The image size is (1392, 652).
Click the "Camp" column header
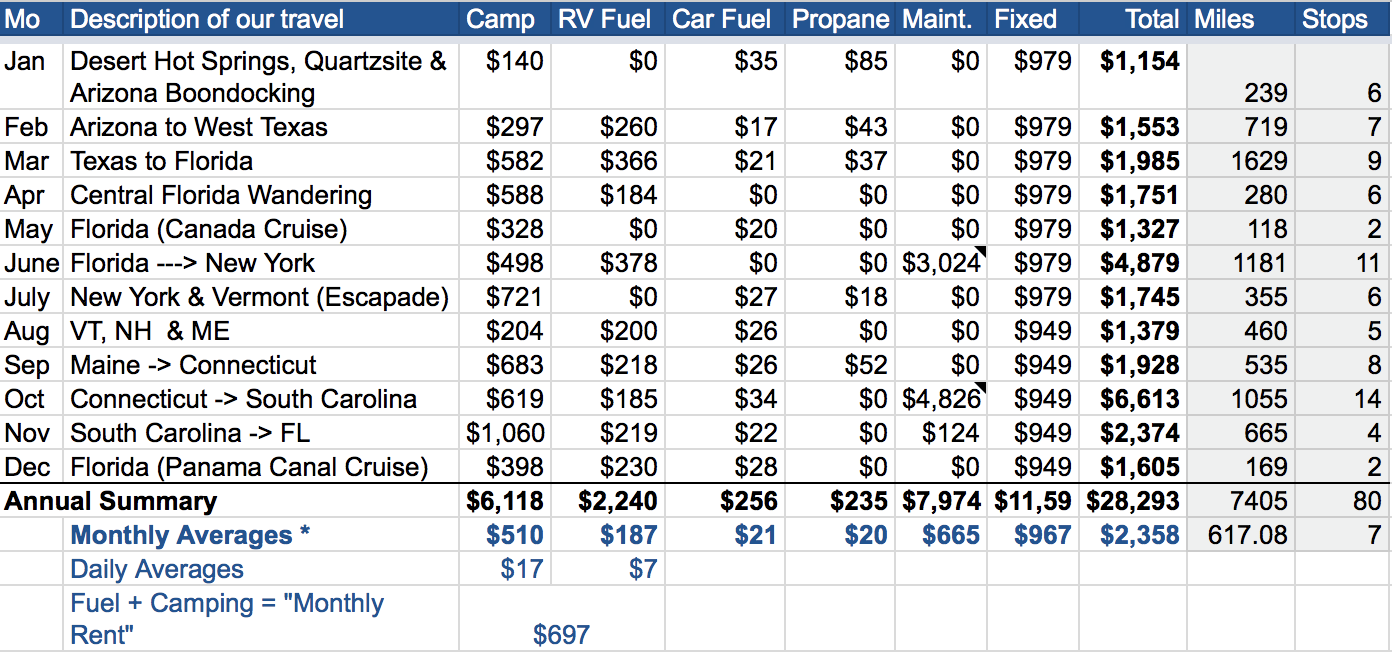pyautogui.click(x=500, y=19)
